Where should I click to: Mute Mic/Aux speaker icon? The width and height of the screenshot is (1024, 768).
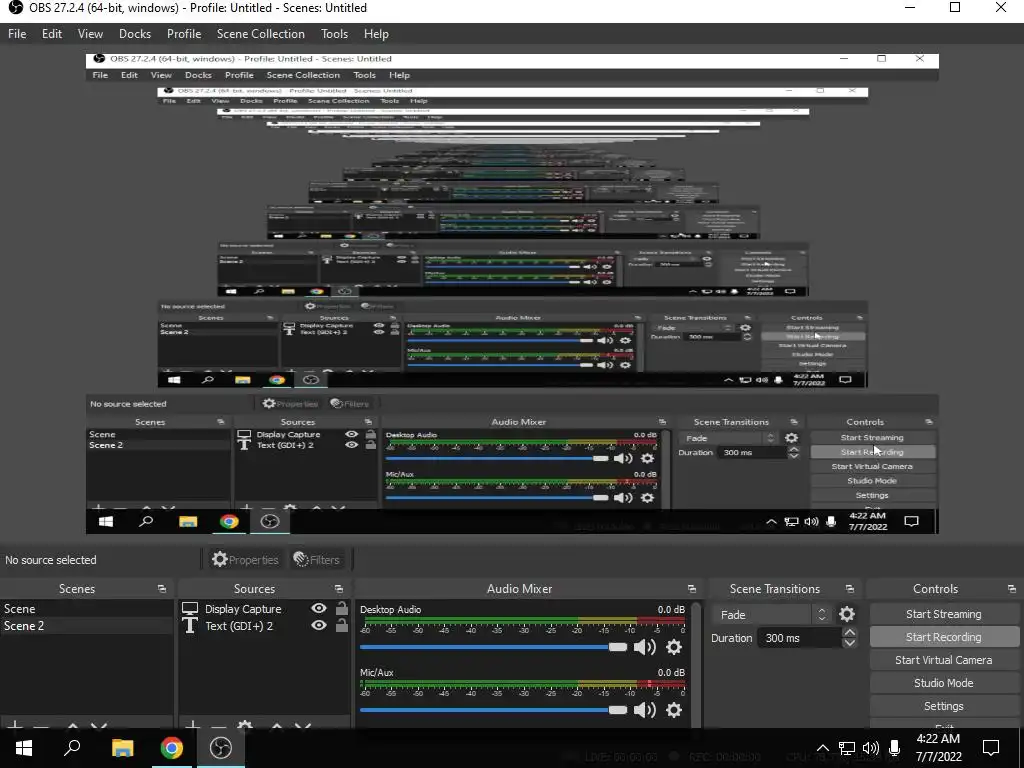pos(645,710)
